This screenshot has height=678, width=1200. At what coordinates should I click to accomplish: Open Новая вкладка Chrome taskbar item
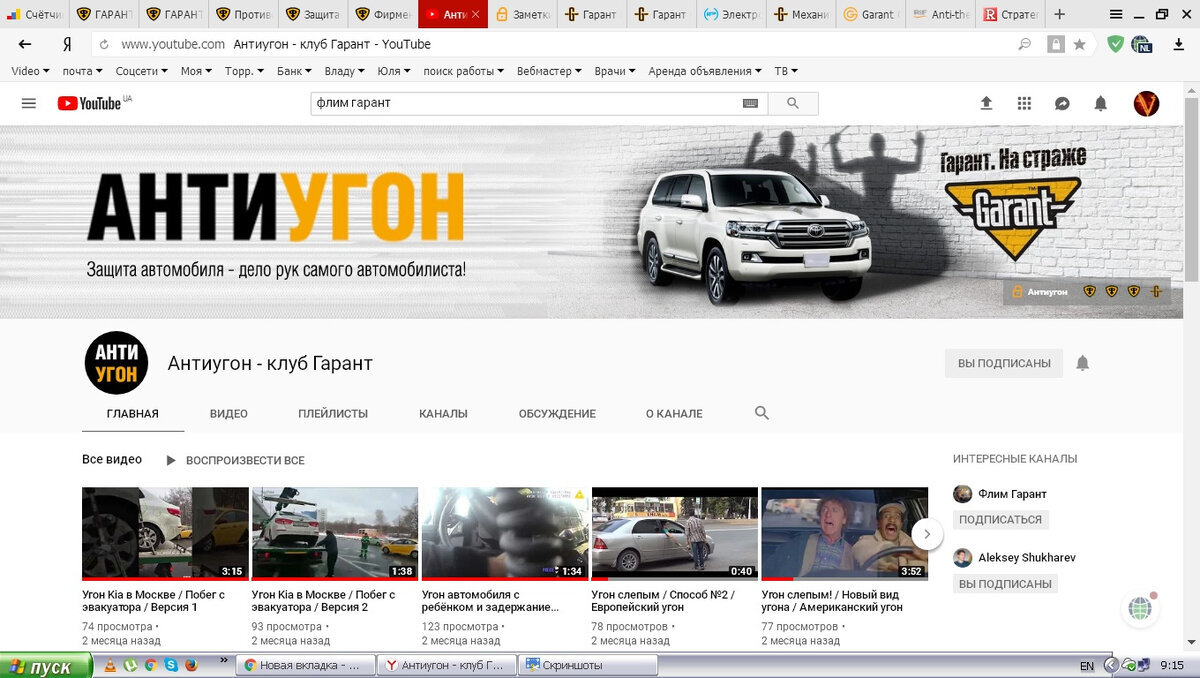coord(305,665)
